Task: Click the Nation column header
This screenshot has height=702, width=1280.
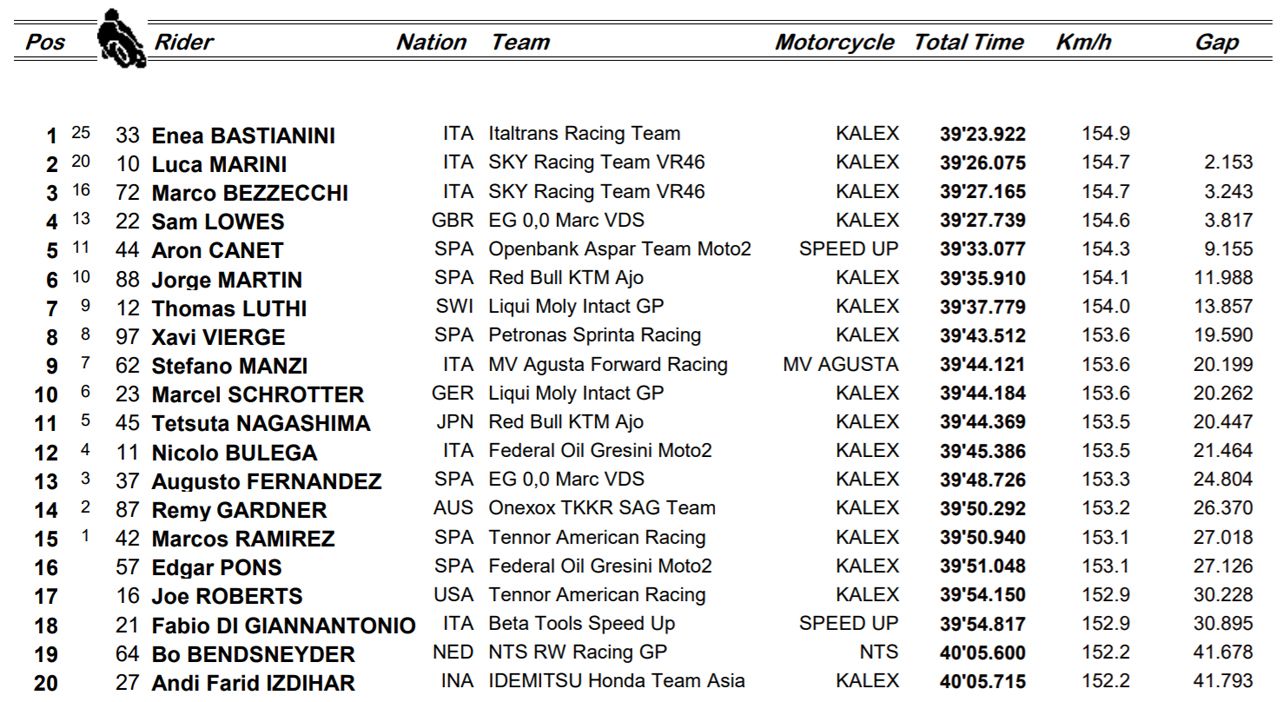Action: (431, 42)
